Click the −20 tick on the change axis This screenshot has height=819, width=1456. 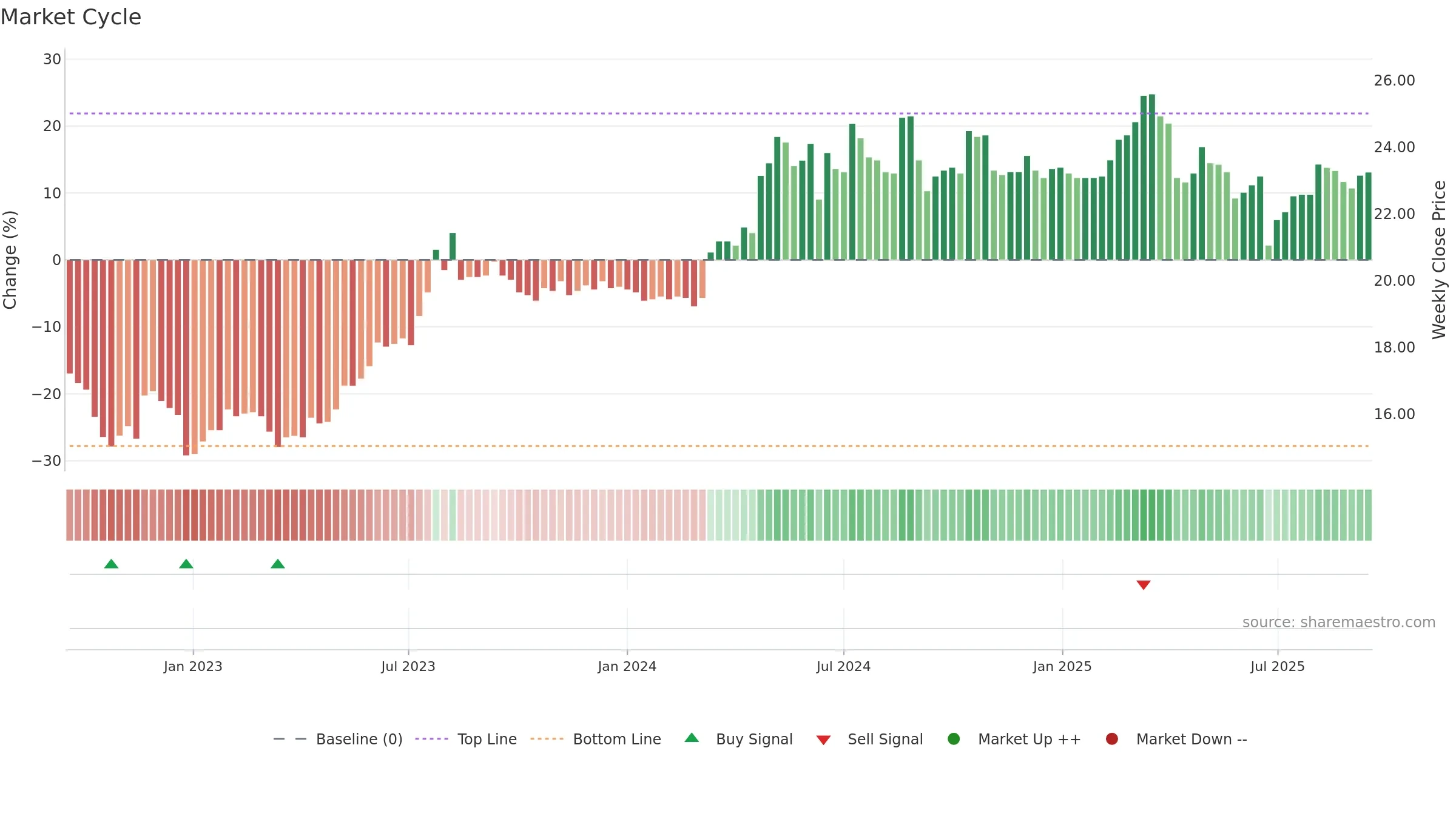click(x=47, y=394)
